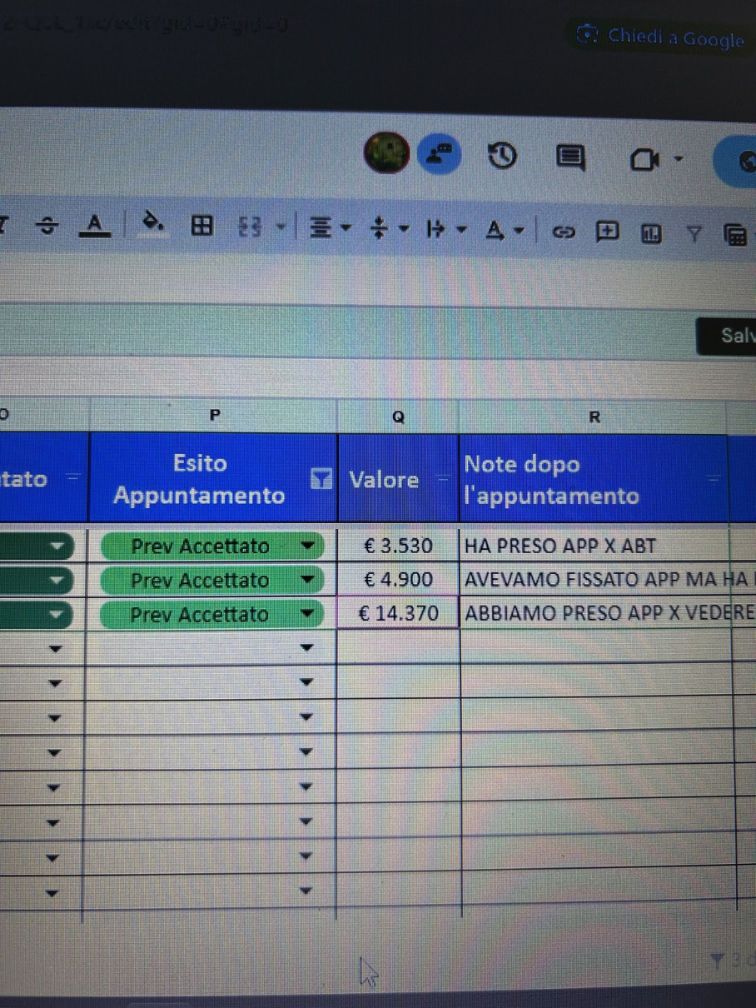Viewport: 756px width, 1008px height.
Task: Select the € 14.370 value cell
Action: coord(399,613)
